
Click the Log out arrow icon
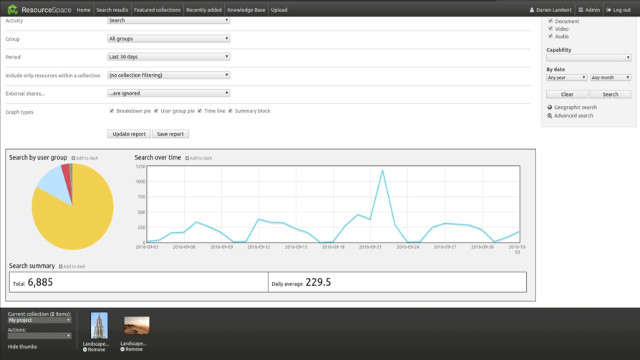tap(609, 10)
